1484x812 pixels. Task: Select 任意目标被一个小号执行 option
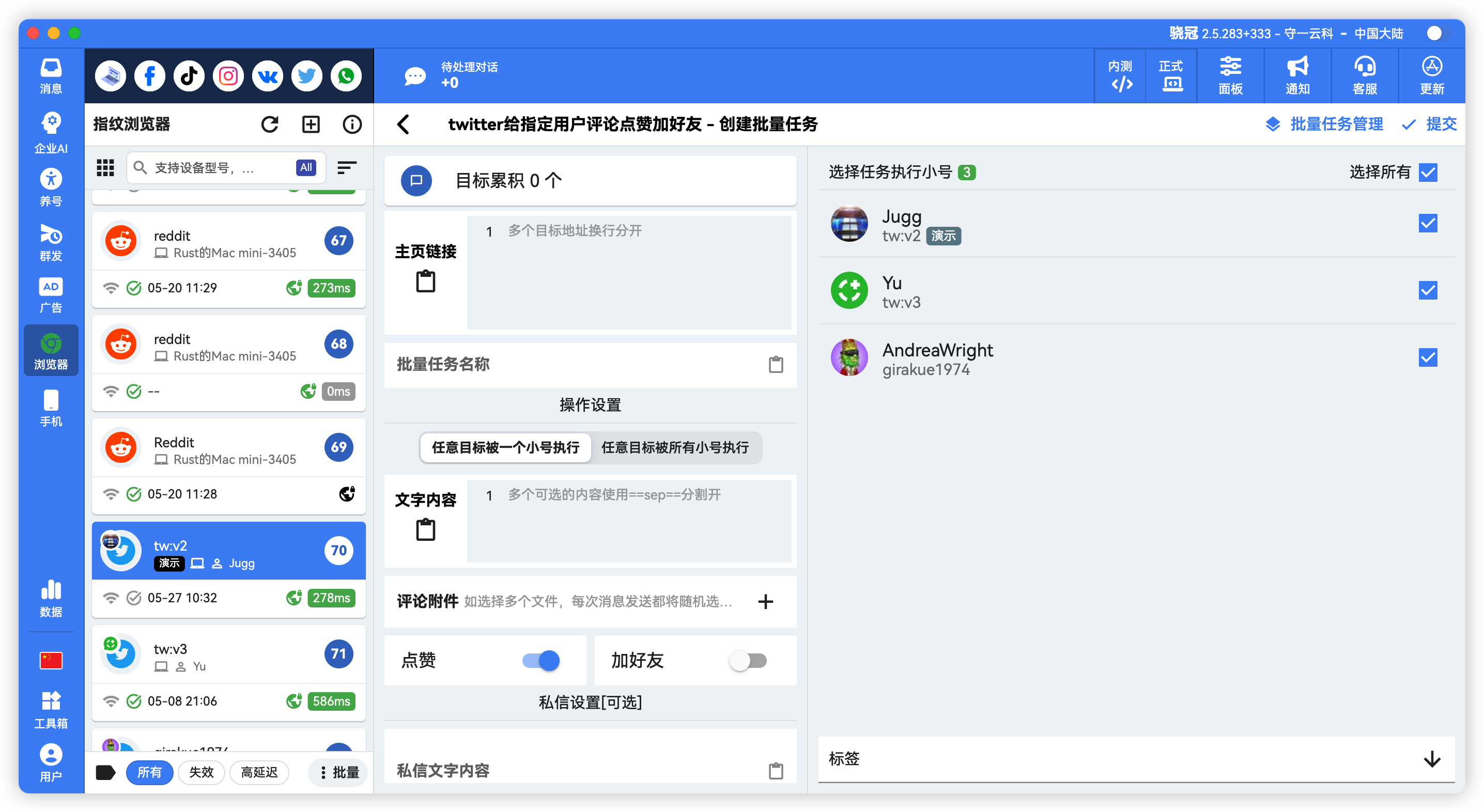click(505, 447)
